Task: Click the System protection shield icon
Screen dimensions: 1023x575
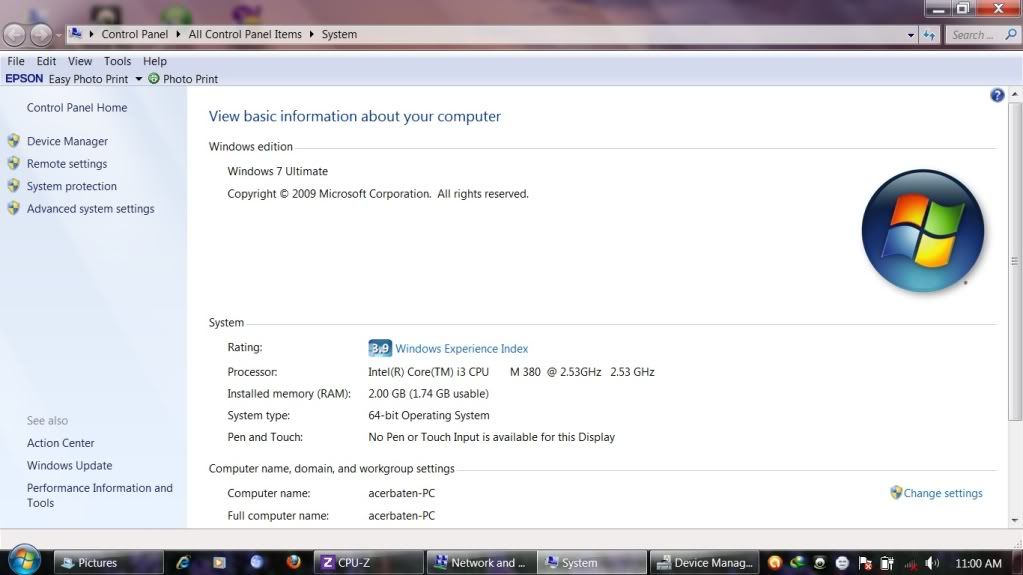Action: click(14, 186)
